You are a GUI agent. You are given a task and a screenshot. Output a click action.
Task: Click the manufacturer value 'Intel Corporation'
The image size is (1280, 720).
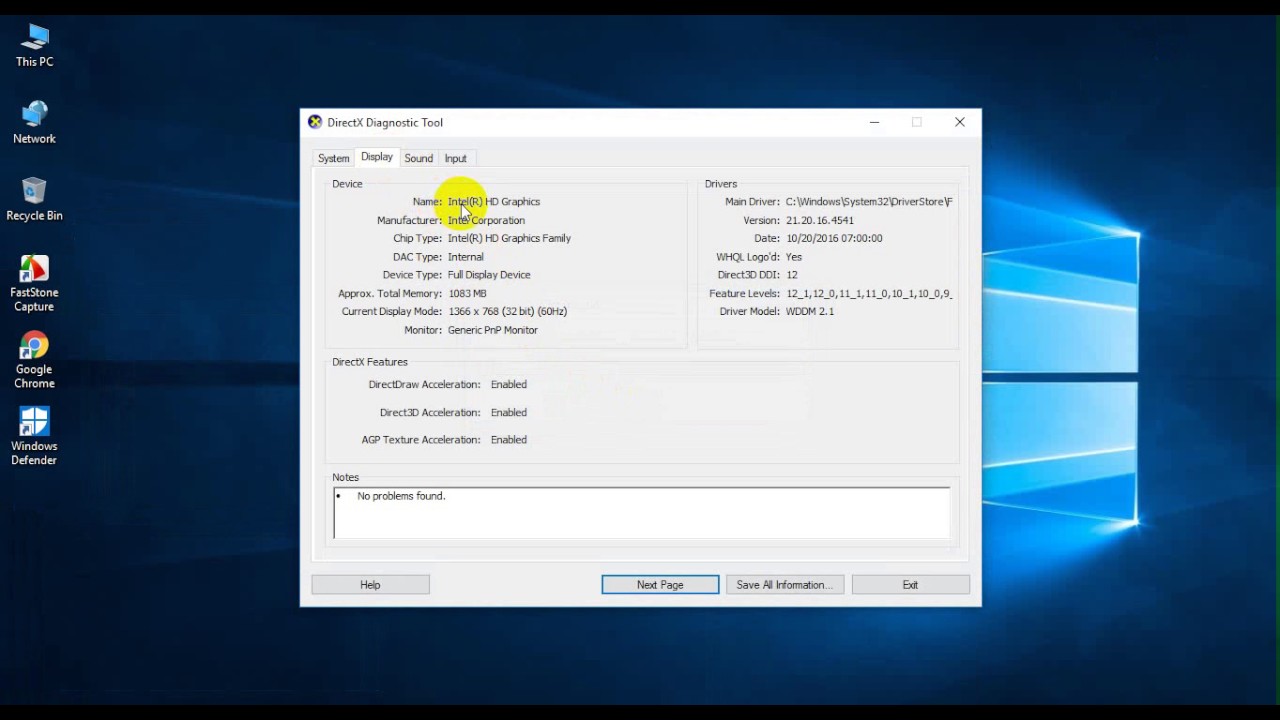pos(486,220)
